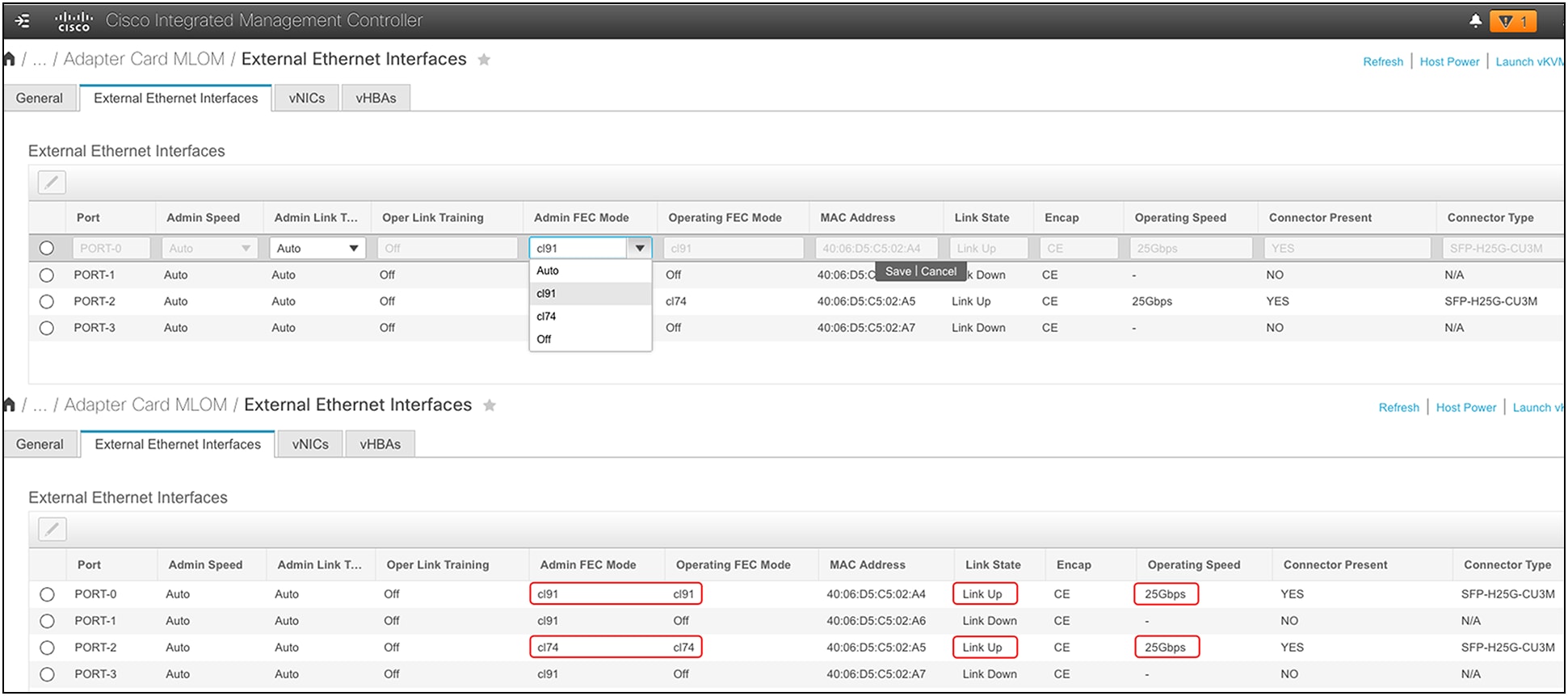The height and width of the screenshot is (696, 1568).
Task: Select PORT-0 radio button in upper table
Action: coord(47,249)
